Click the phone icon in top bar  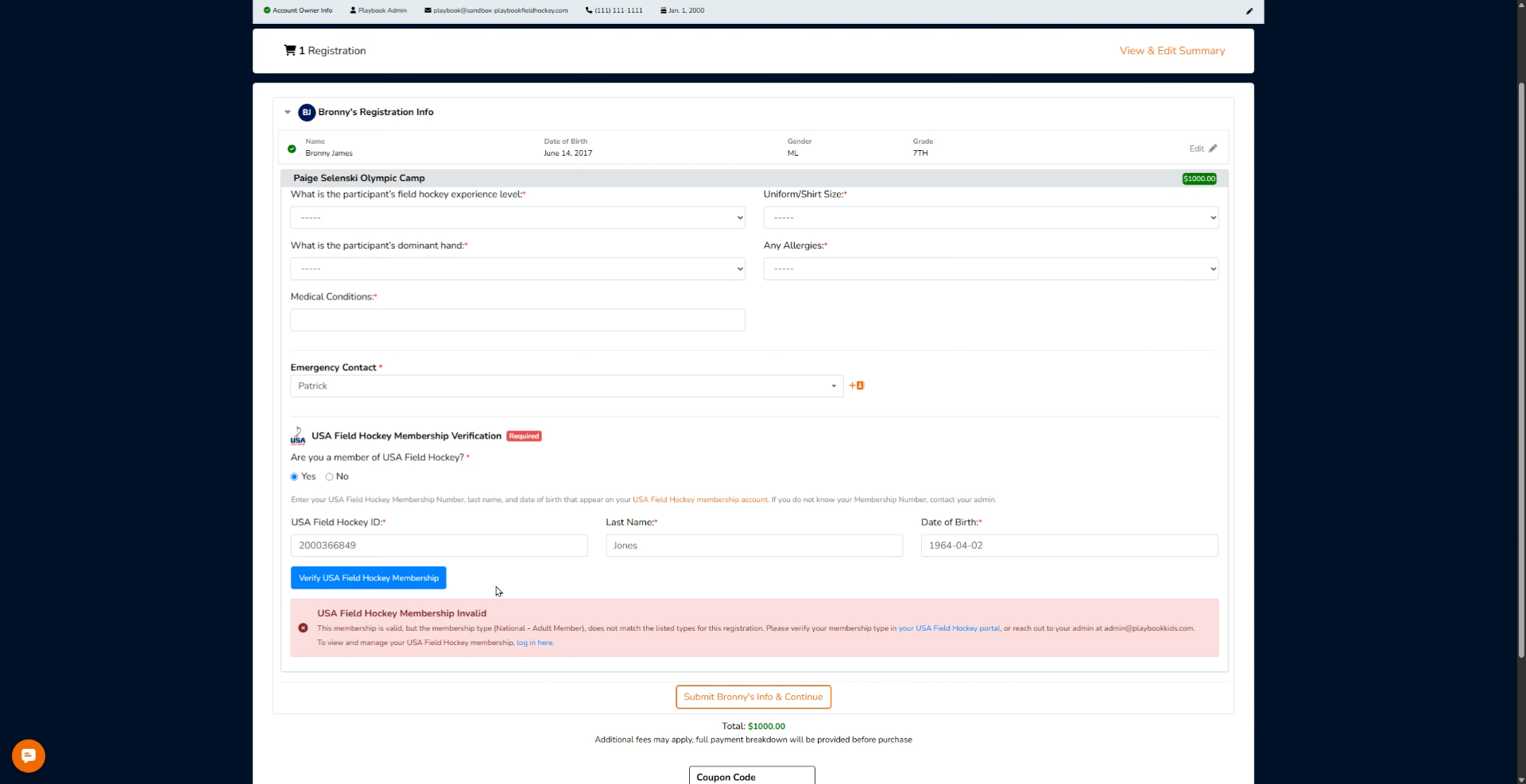click(589, 10)
